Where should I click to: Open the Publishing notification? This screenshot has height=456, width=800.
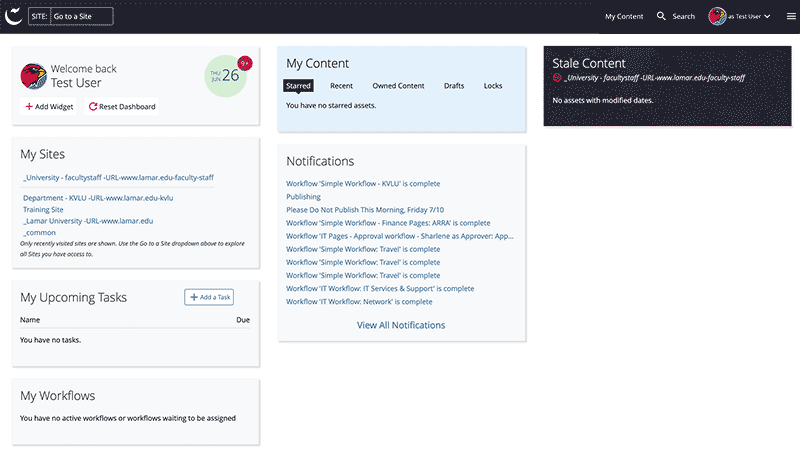click(303, 197)
